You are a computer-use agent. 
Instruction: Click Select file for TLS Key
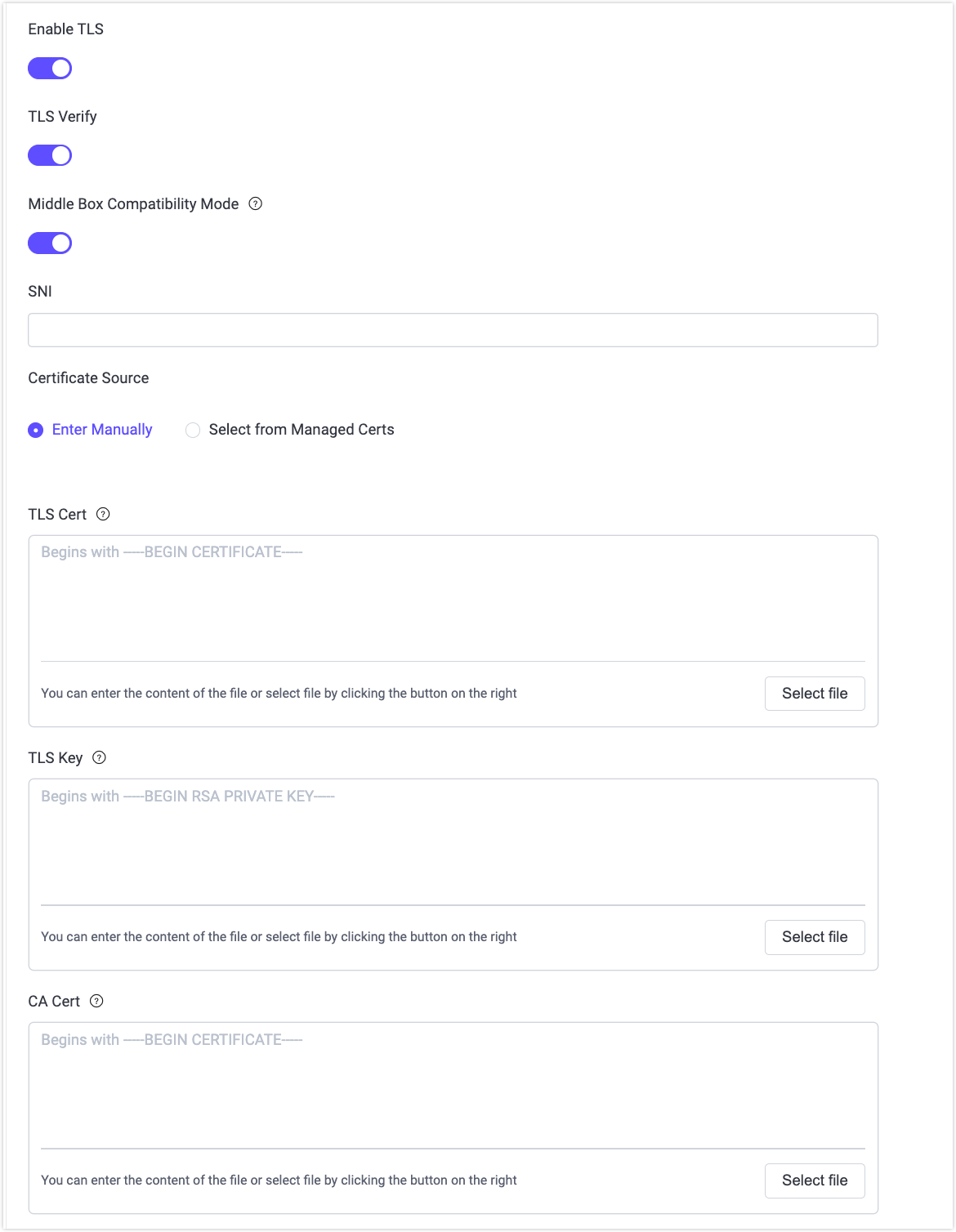(x=814, y=937)
